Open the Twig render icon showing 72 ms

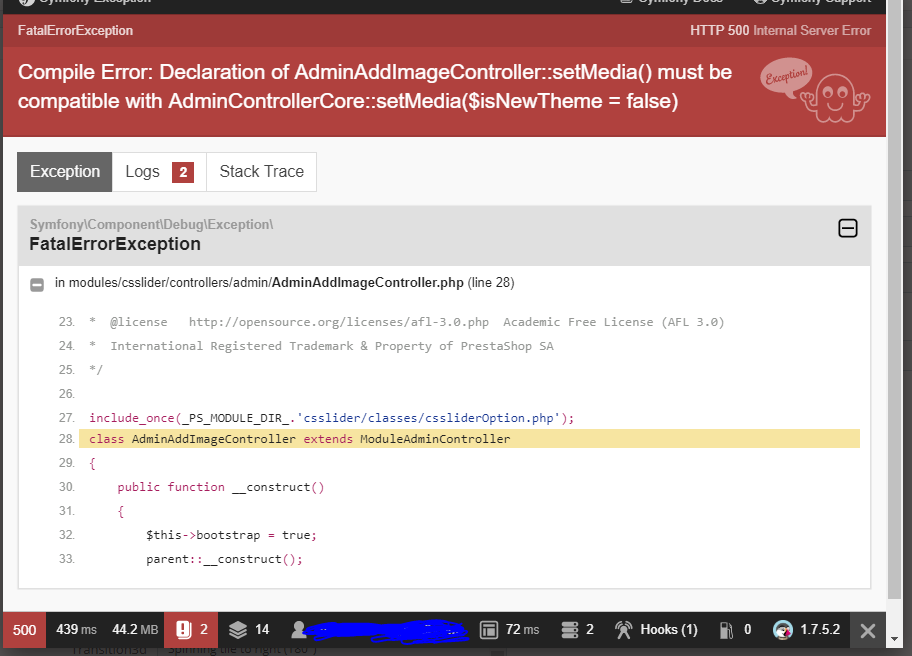[x=509, y=630]
